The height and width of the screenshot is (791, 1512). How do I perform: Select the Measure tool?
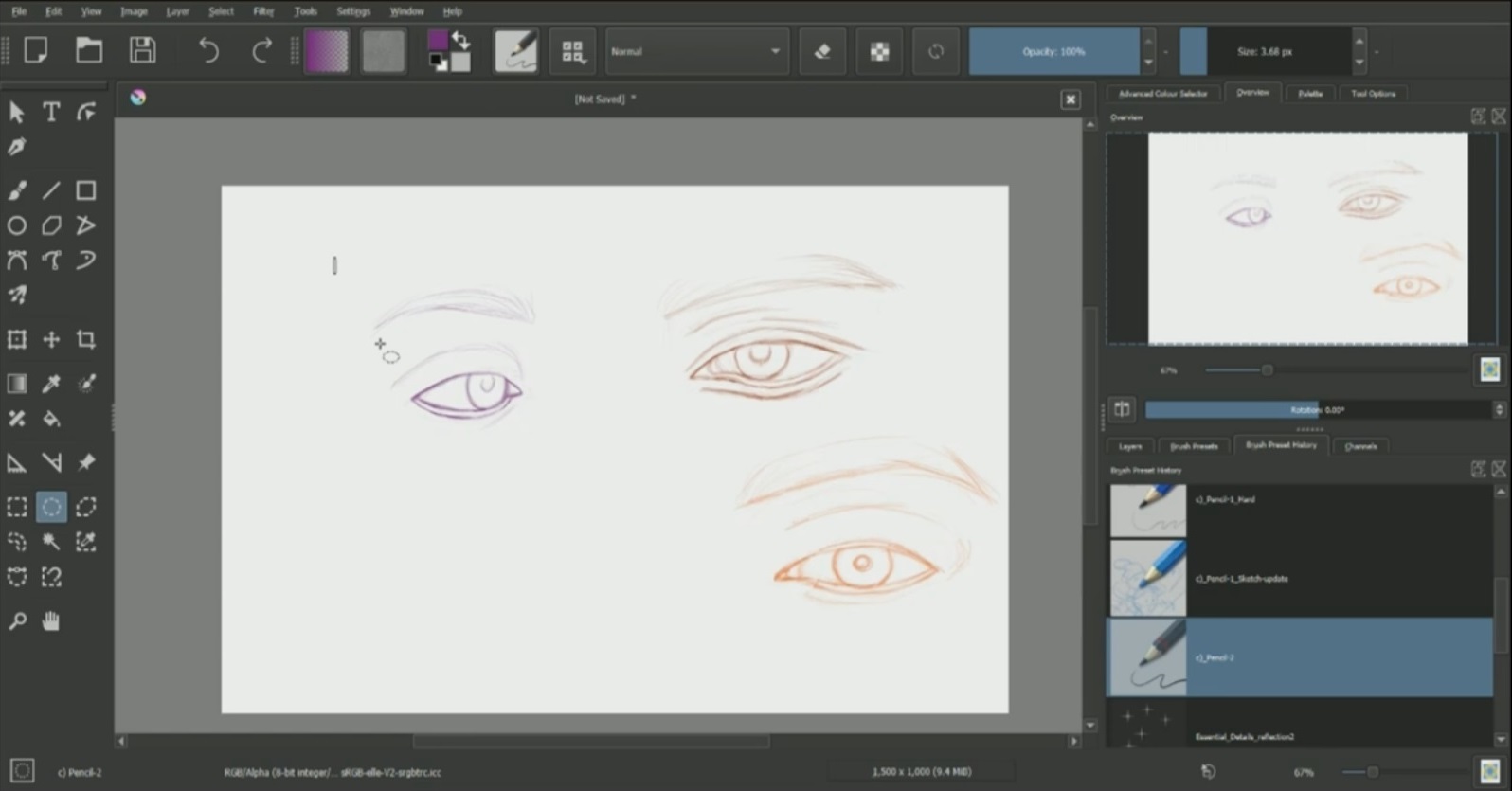point(51,462)
